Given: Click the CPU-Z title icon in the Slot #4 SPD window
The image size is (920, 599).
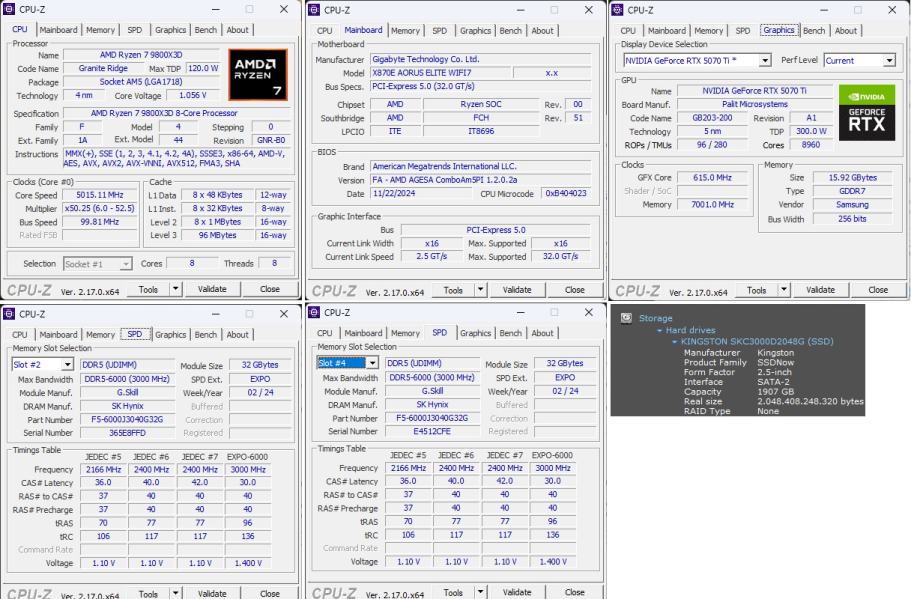Looking at the screenshot, I should pyautogui.click(x=314, y=313).
